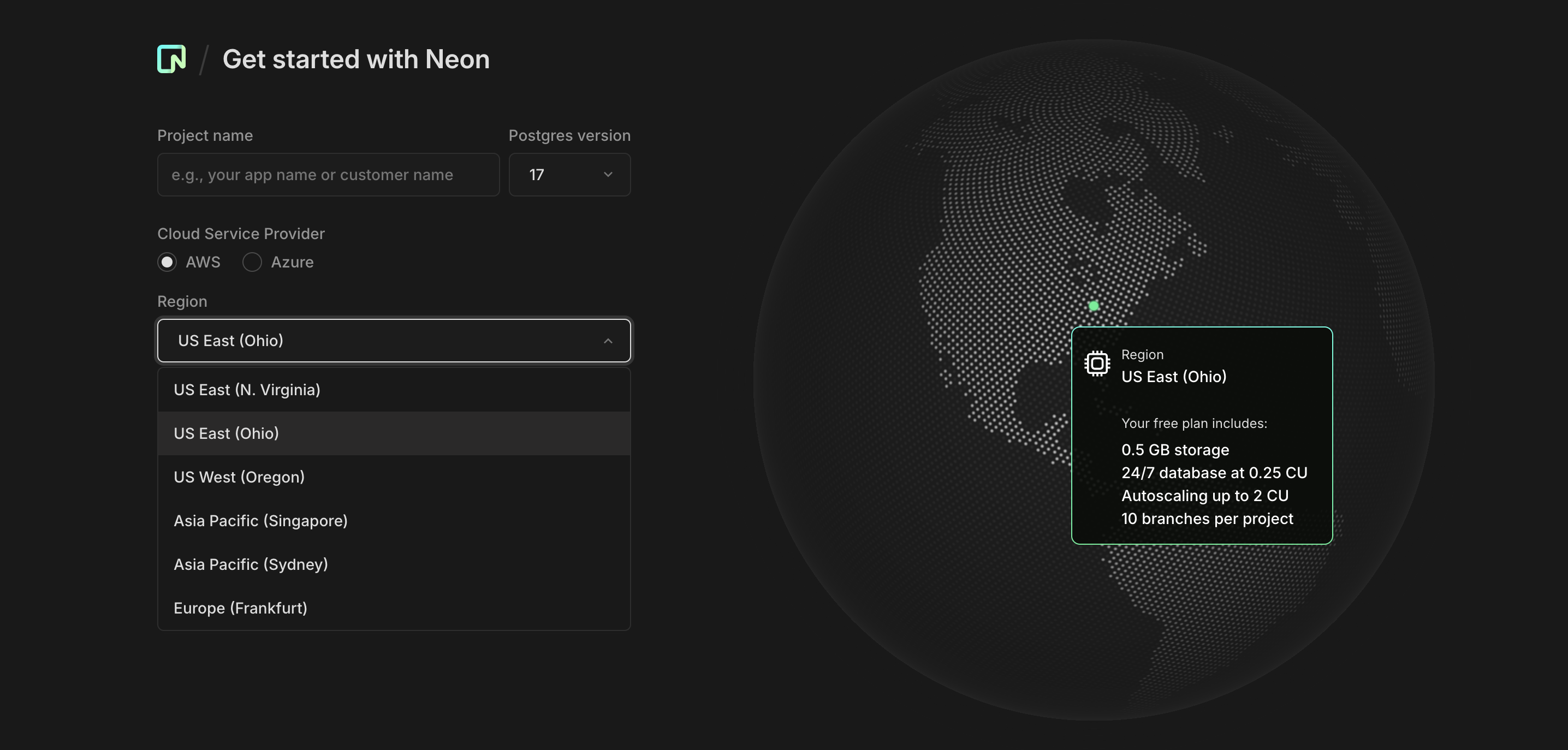Click 'Autoscaling up to 2 CU' text
Screen dimensions: 1568x750
pos(1204,496)
